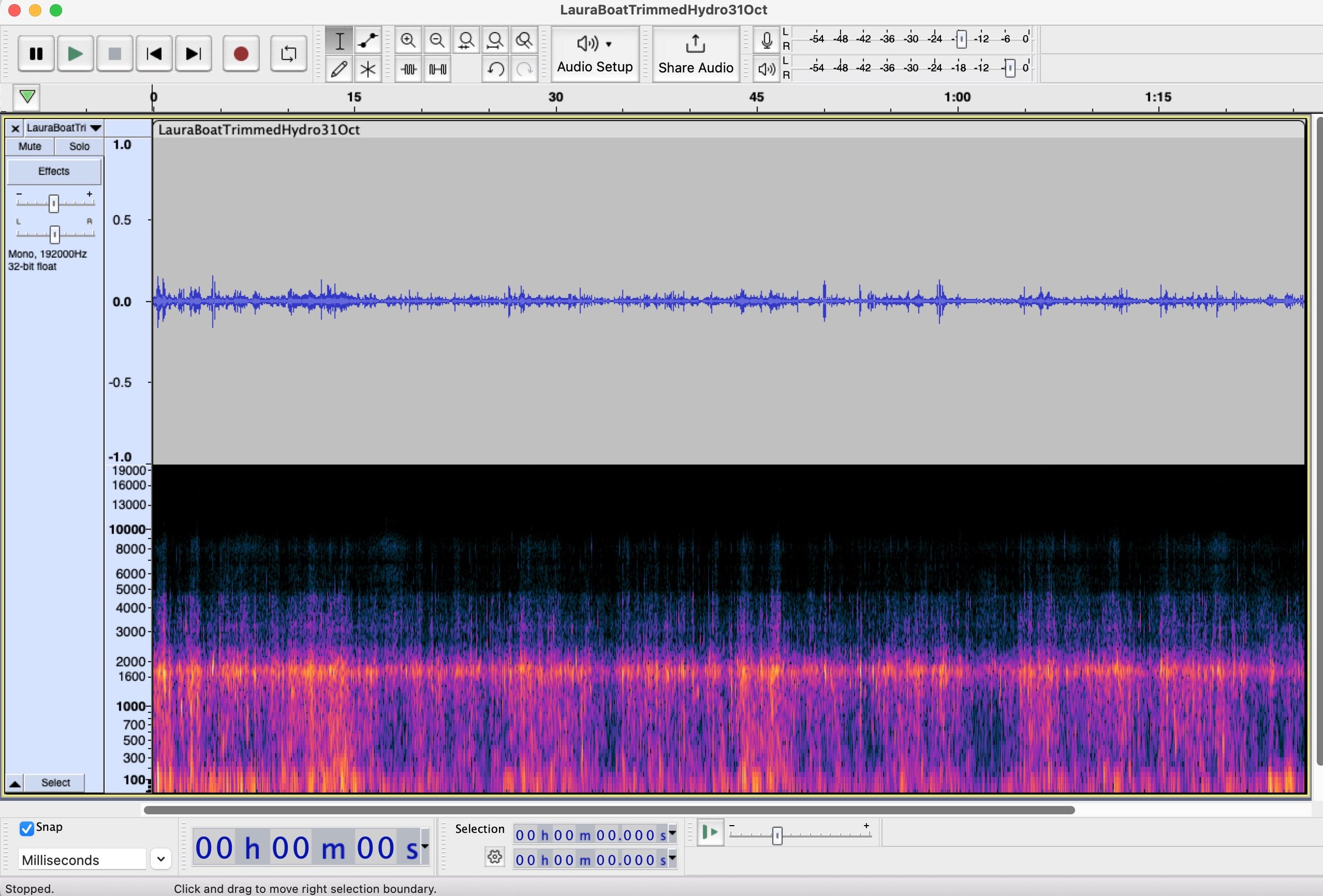The width and height of the screenshot is (1323, 896).
Task: Click the selection end time field
Action: tap(591, 860)
